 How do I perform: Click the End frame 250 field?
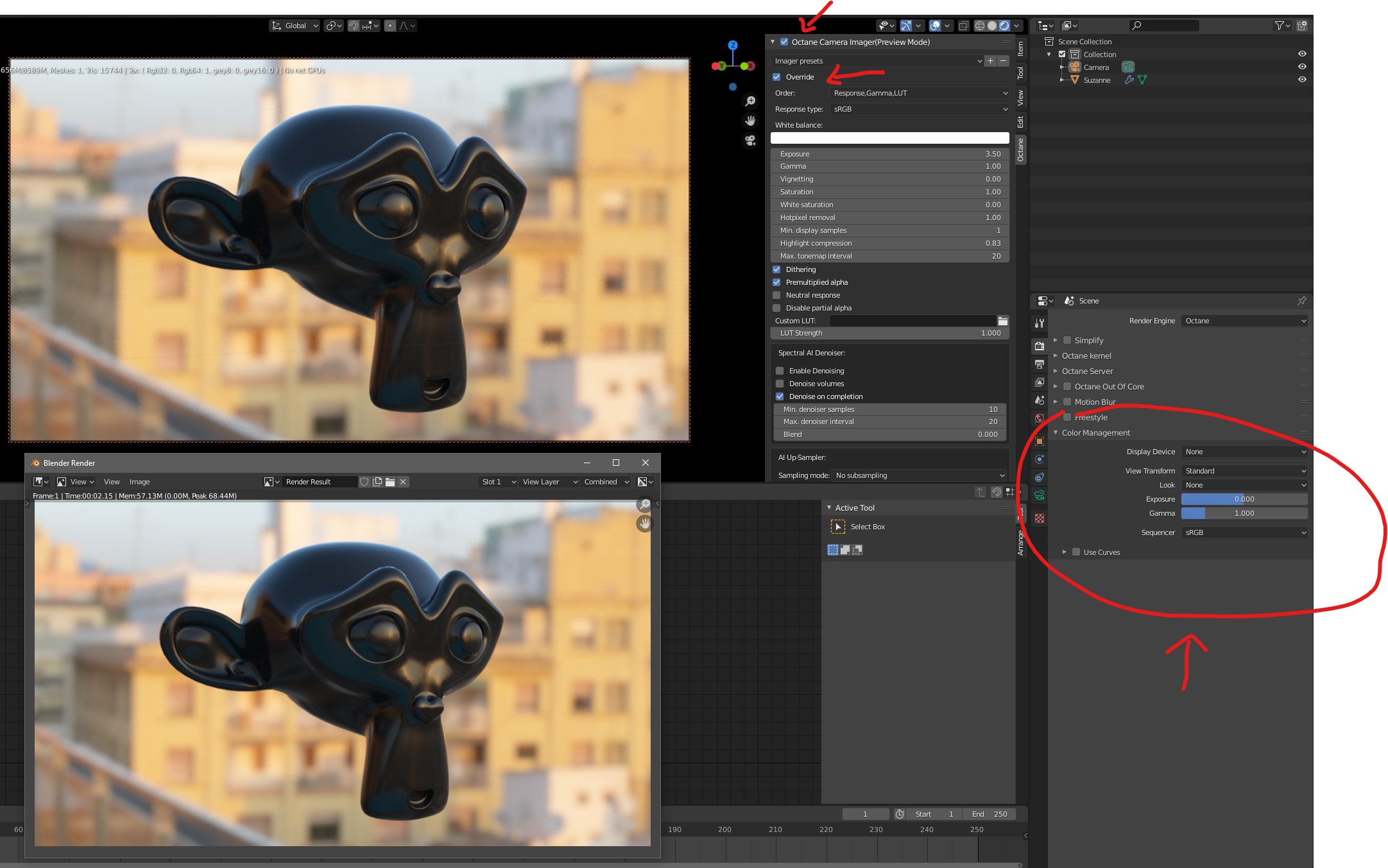tap(990, 814)
